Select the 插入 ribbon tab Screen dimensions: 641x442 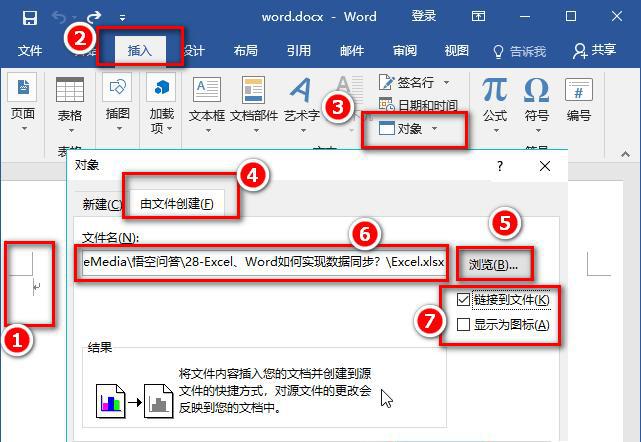(x=140, y=50)
